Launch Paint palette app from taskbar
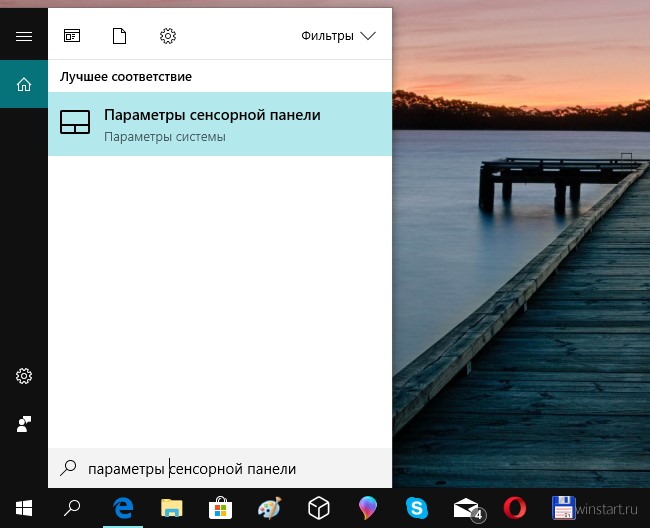650x528 pixels. pos(269,508)
